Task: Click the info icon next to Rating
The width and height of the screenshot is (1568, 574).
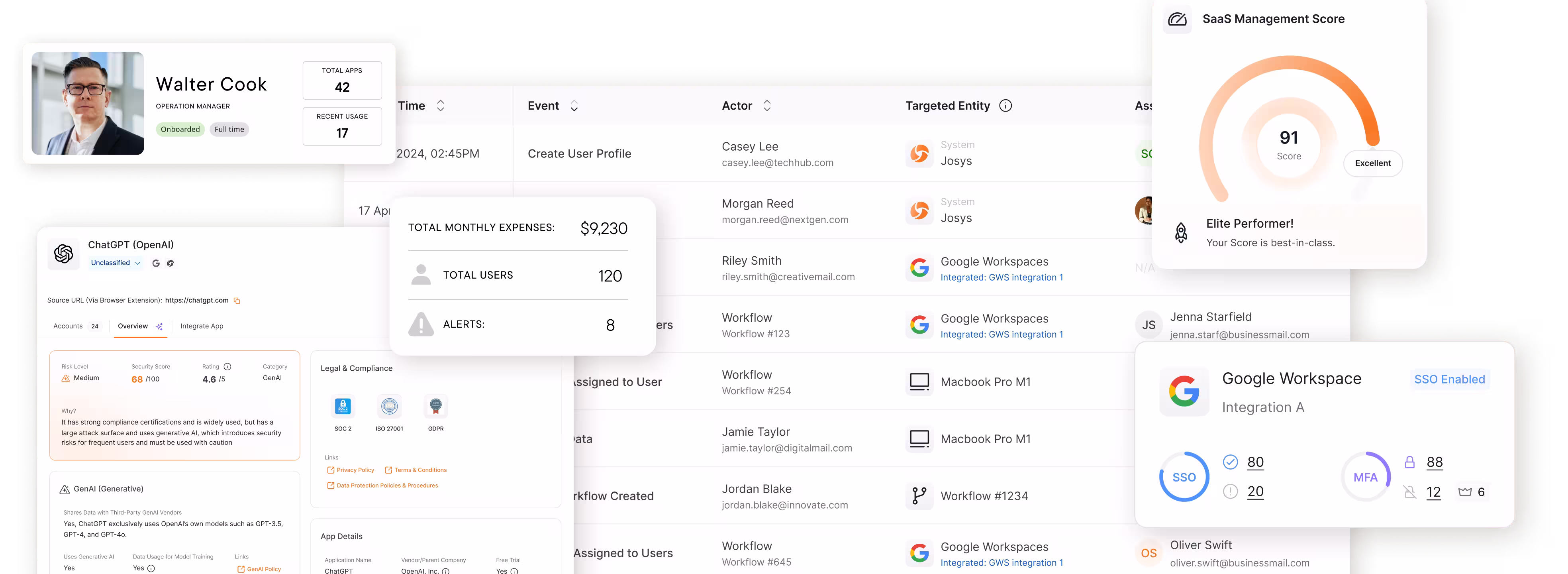Action: (x=227, y=367)
